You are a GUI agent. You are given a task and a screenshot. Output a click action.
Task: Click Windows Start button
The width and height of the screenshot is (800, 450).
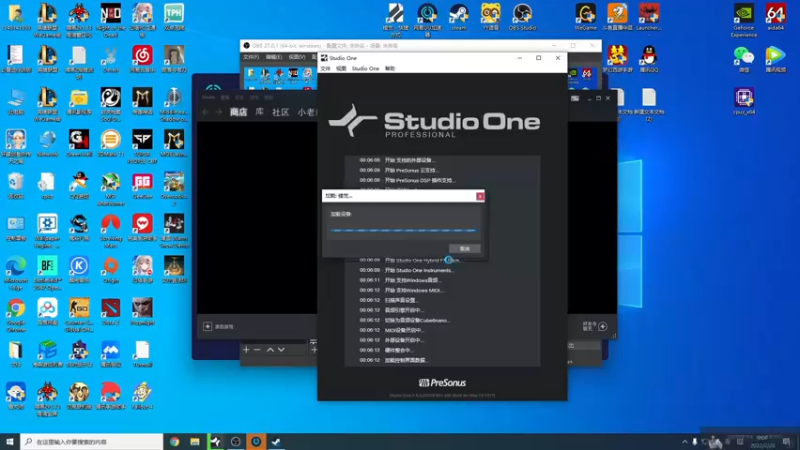pyautogui.click(x=10, y=442)
